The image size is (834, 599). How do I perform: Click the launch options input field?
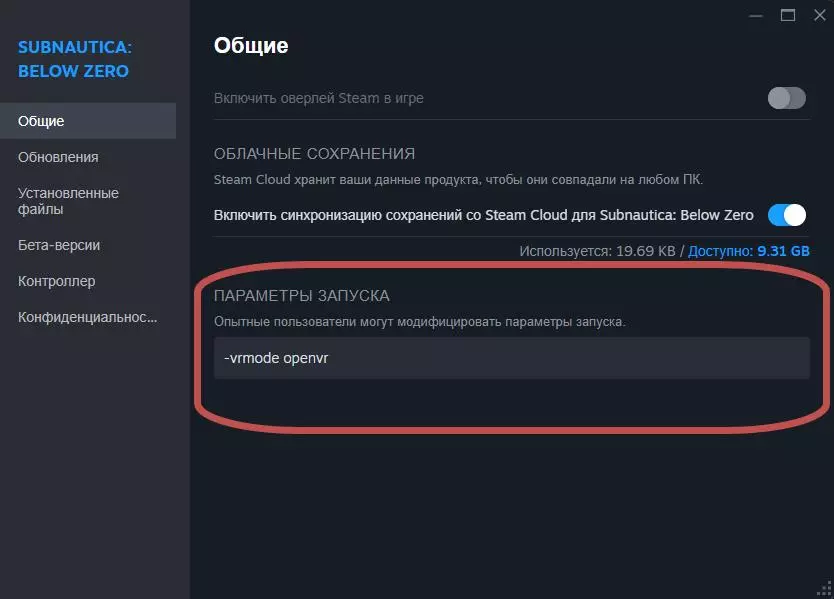(x=512, y=358)
